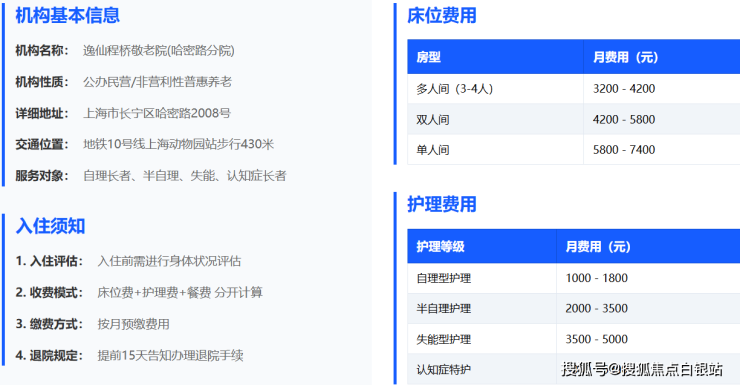
Task: Click the 护理等级 column header
Action: pos(482,246)
